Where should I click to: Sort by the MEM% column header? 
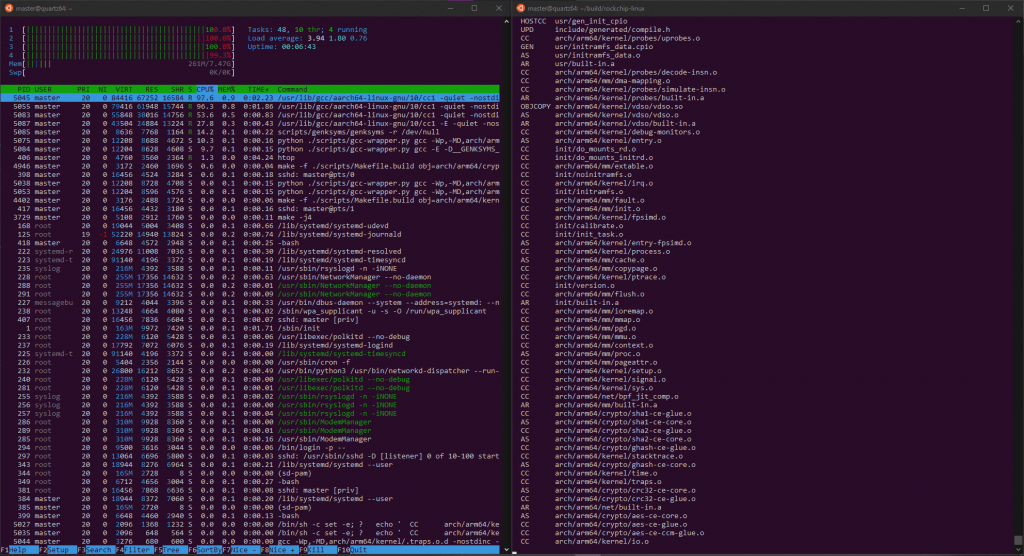coord(226,89)
